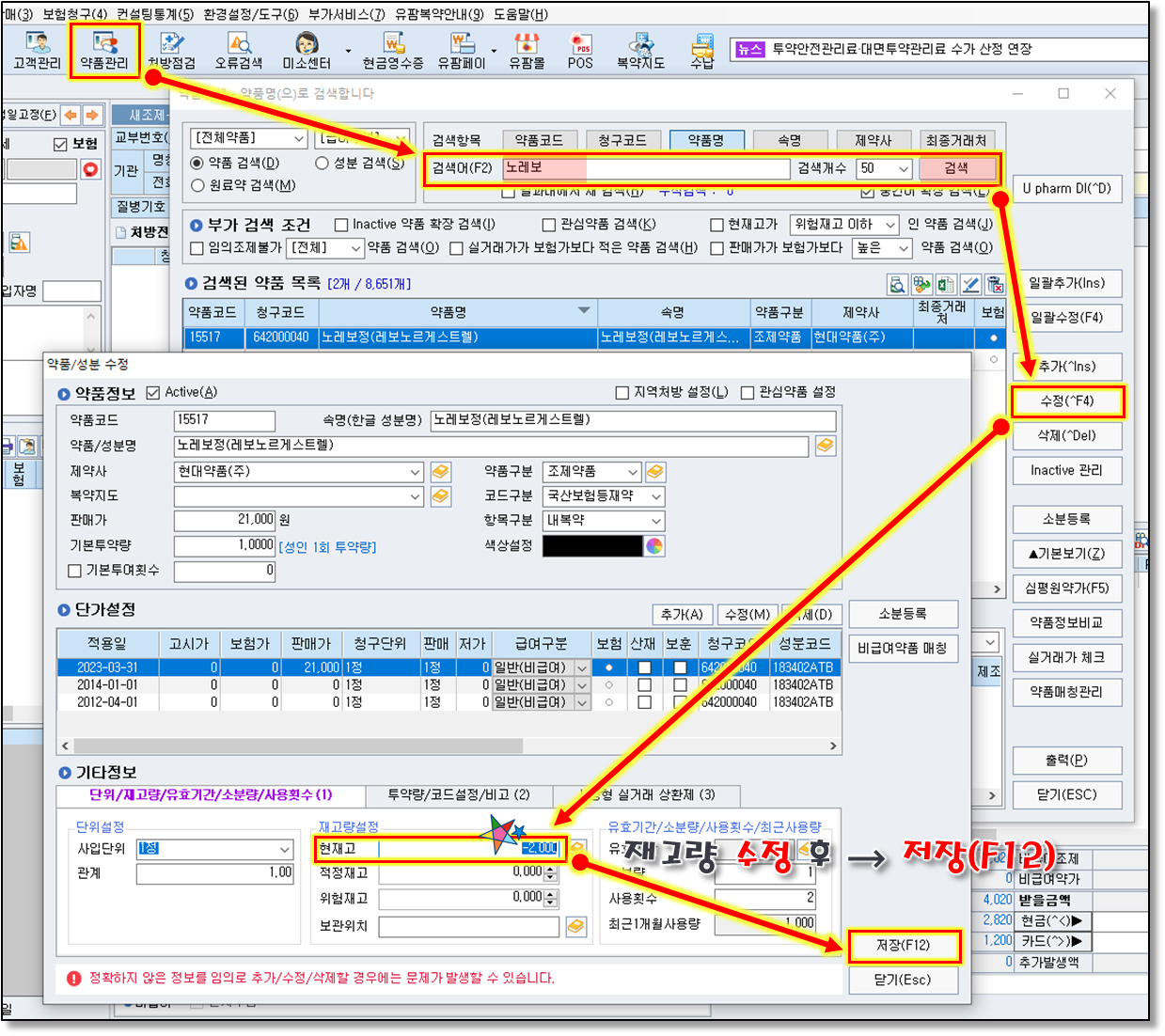Screen dimensions: 1165x1036
Task: Click lookup icon next to 제약사 dropdown
Action: click(440, 471)
